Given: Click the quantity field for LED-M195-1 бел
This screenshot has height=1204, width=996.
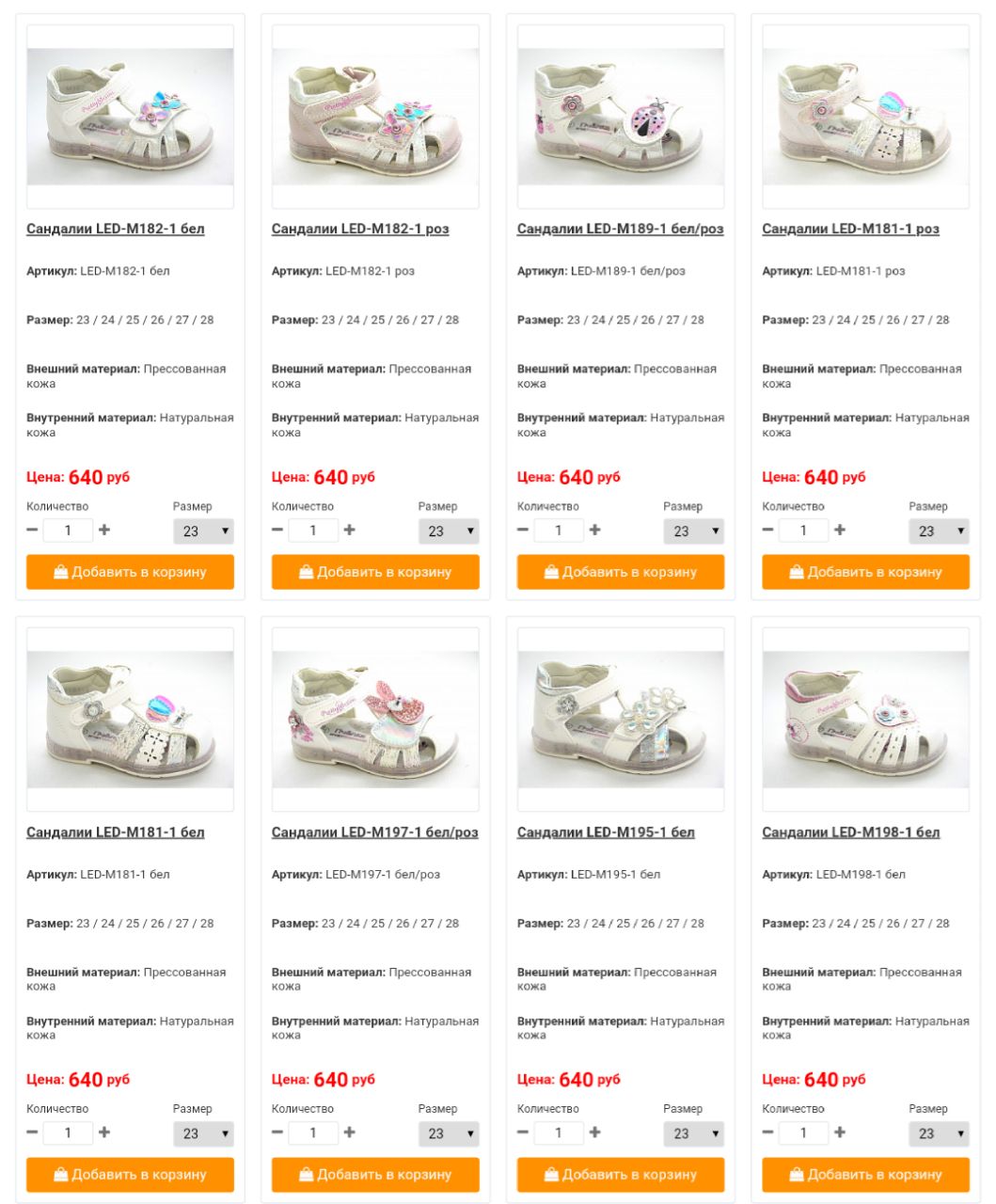Looking at the screenshot, I should (559, 1133).
